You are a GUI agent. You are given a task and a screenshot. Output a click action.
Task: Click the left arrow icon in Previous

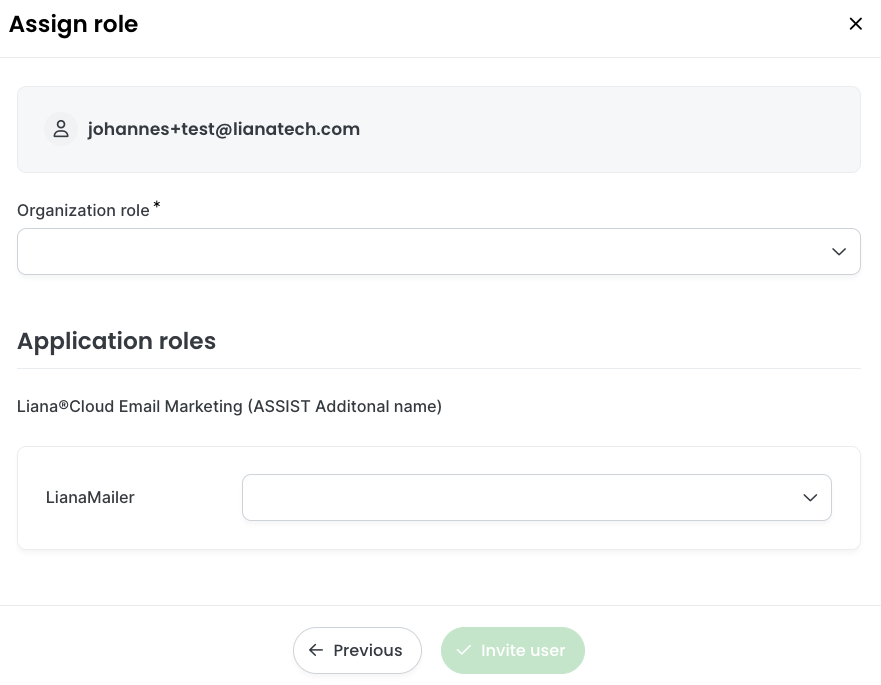[316, 651]
